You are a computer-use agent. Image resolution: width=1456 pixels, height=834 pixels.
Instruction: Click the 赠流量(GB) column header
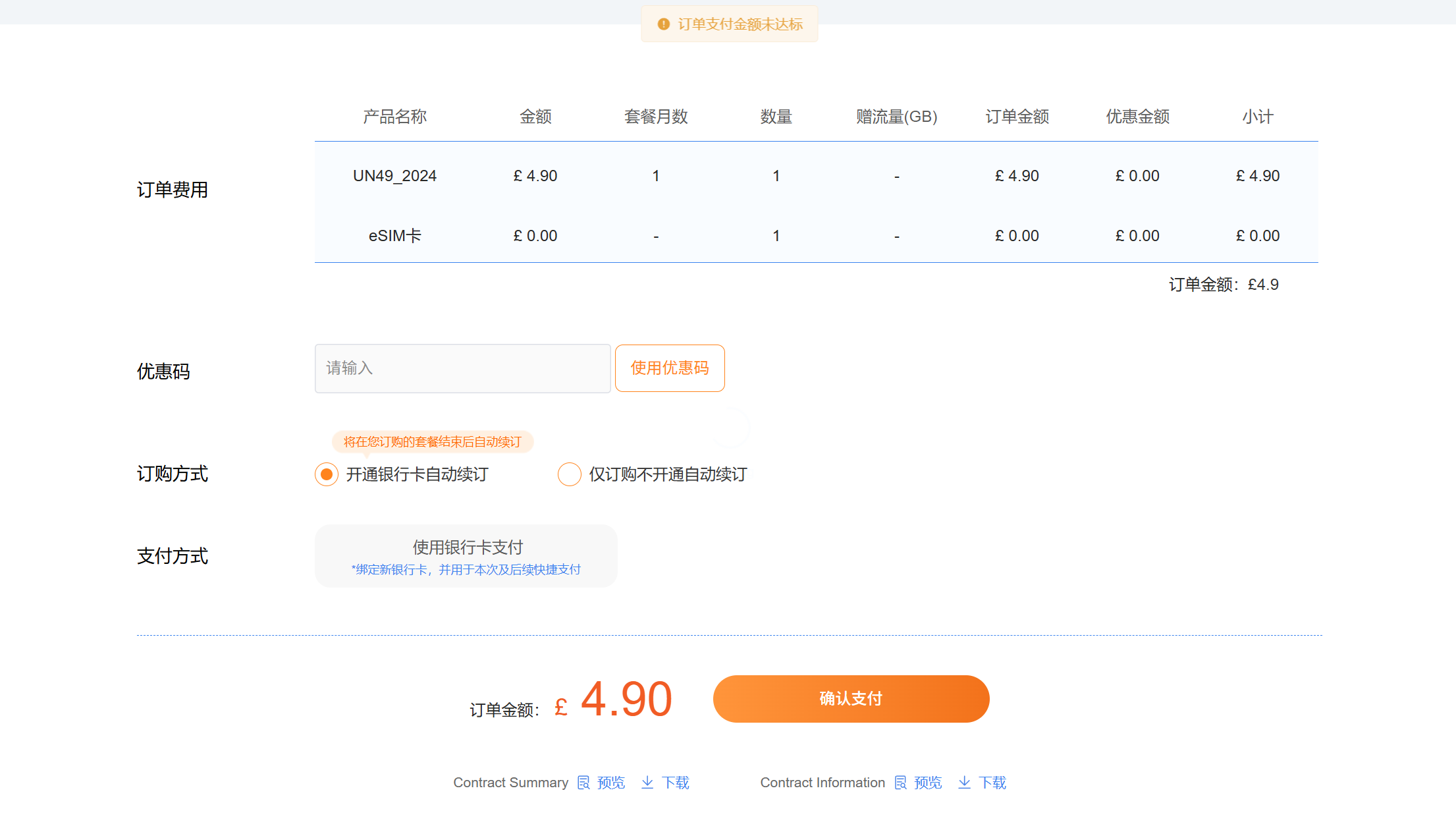[897, 117]
